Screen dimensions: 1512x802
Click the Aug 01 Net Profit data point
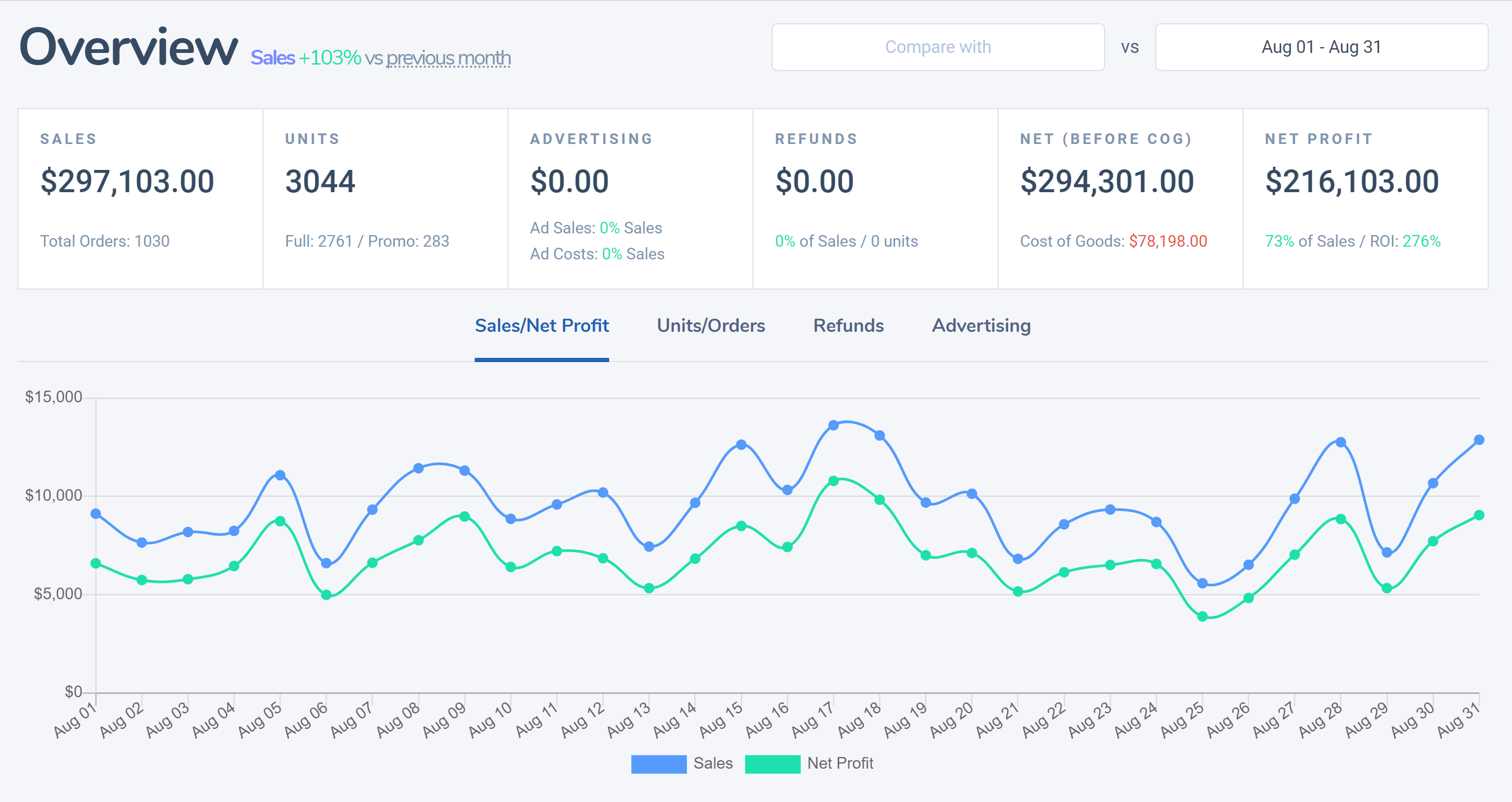pos(96,563)
